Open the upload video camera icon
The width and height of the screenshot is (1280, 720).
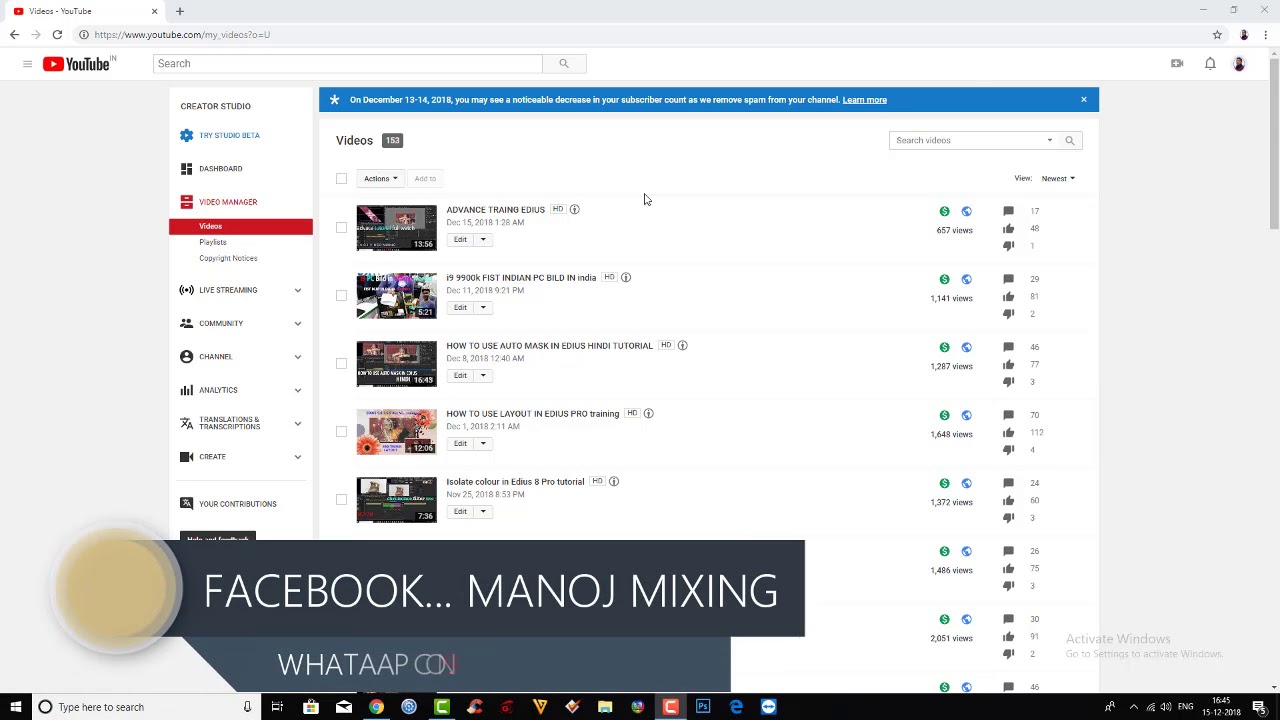pyautogui.click(x=1177, y=64)
